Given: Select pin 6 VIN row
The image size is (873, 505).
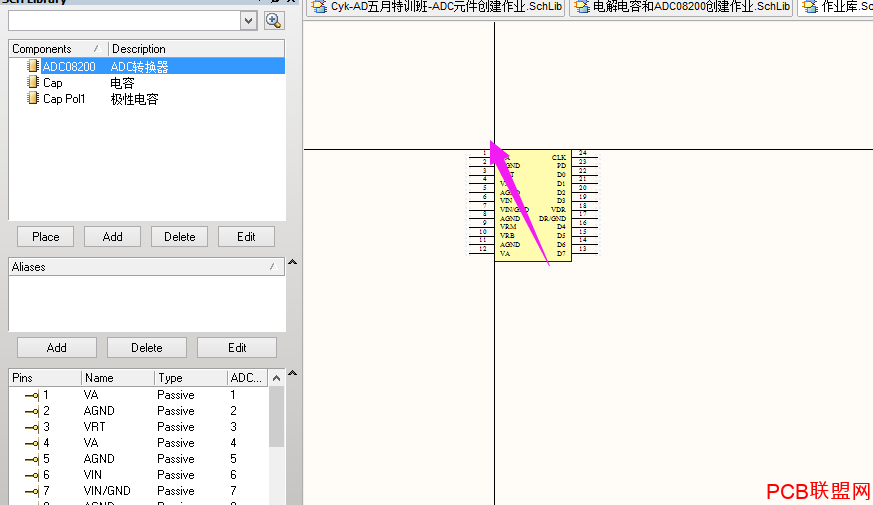Looking at the screenshot, I should 139,475.
